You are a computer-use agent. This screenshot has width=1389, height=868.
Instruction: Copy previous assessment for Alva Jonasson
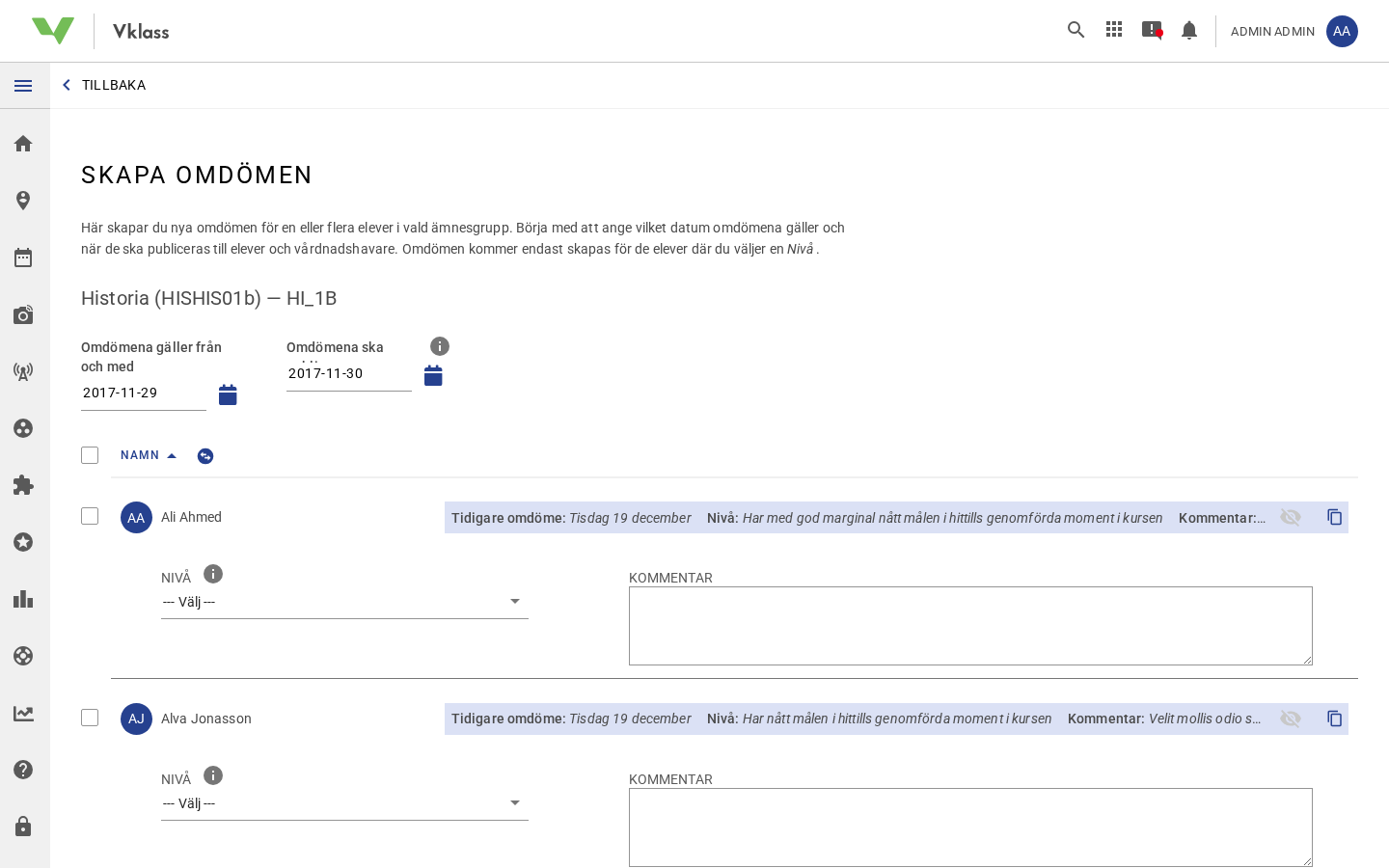(1335, 719)
